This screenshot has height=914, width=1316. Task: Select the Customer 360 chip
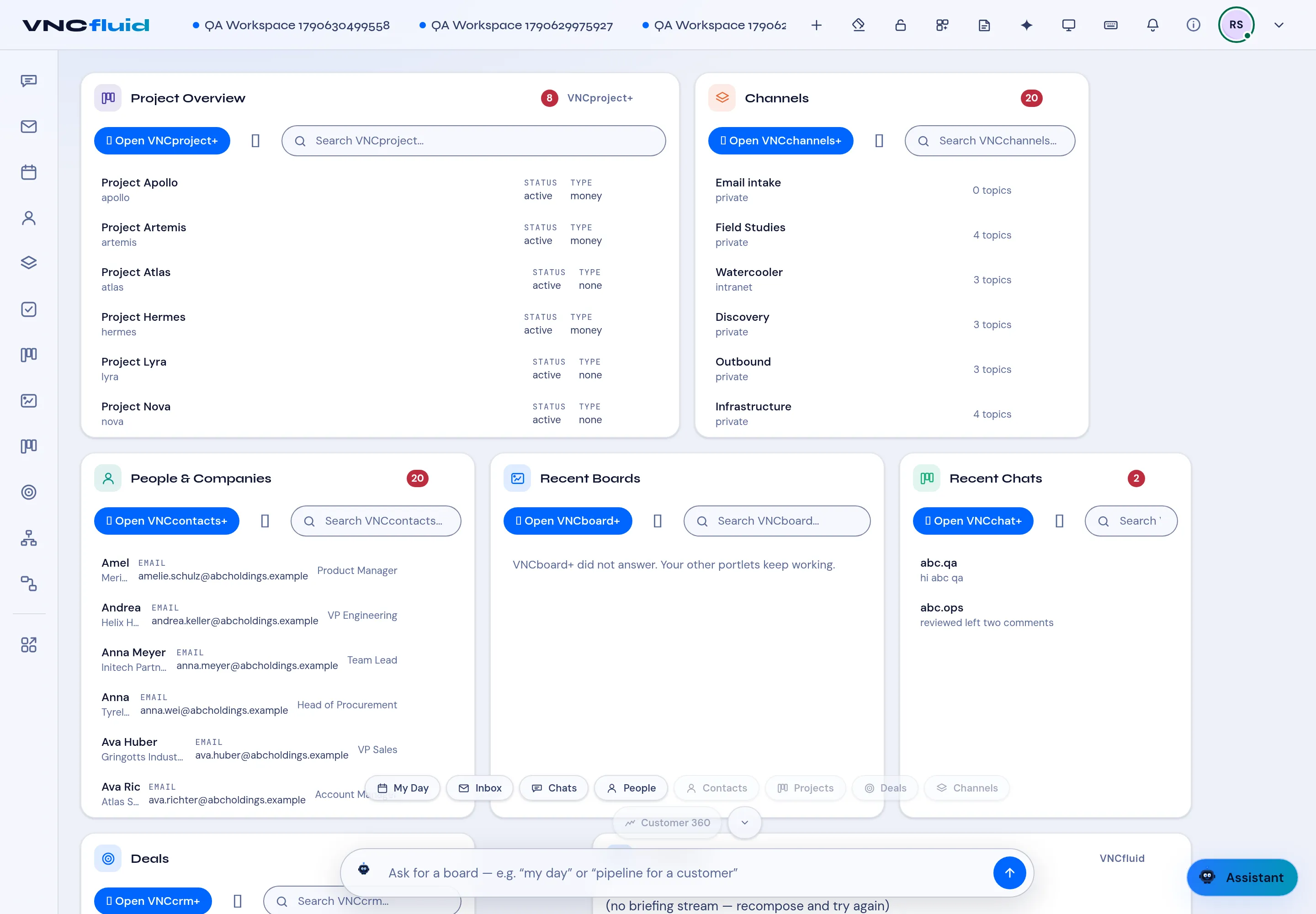667,823
